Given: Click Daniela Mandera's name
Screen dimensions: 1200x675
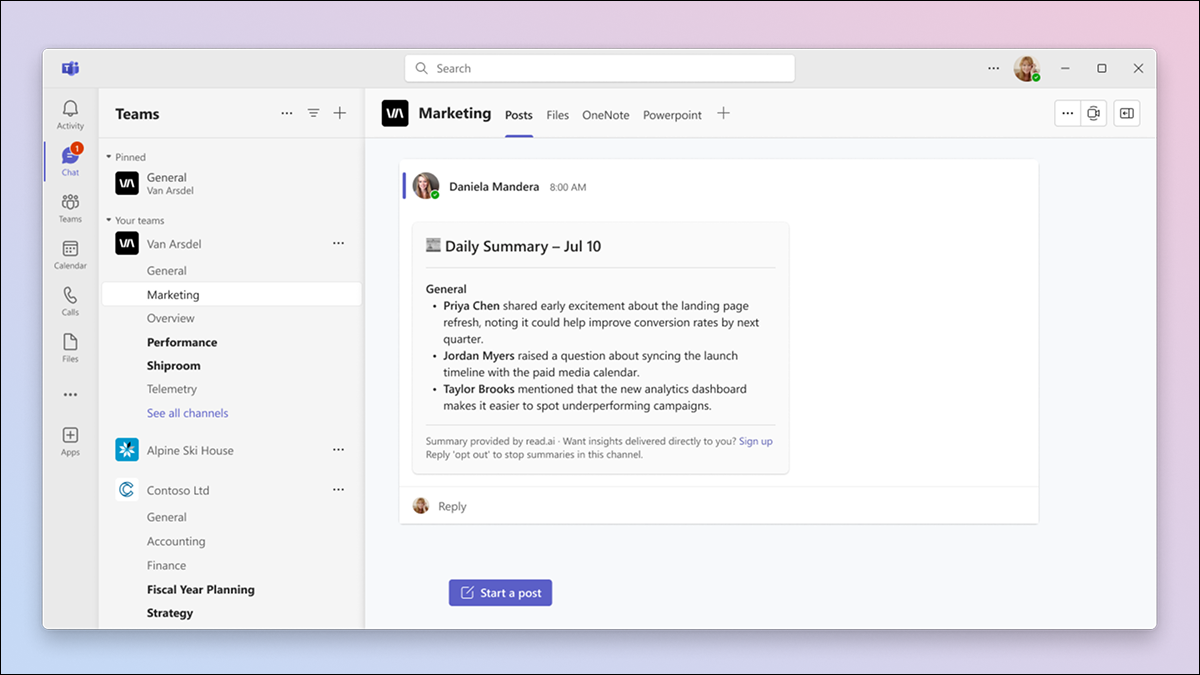Looking at the screenshot, I should [494, 187].
